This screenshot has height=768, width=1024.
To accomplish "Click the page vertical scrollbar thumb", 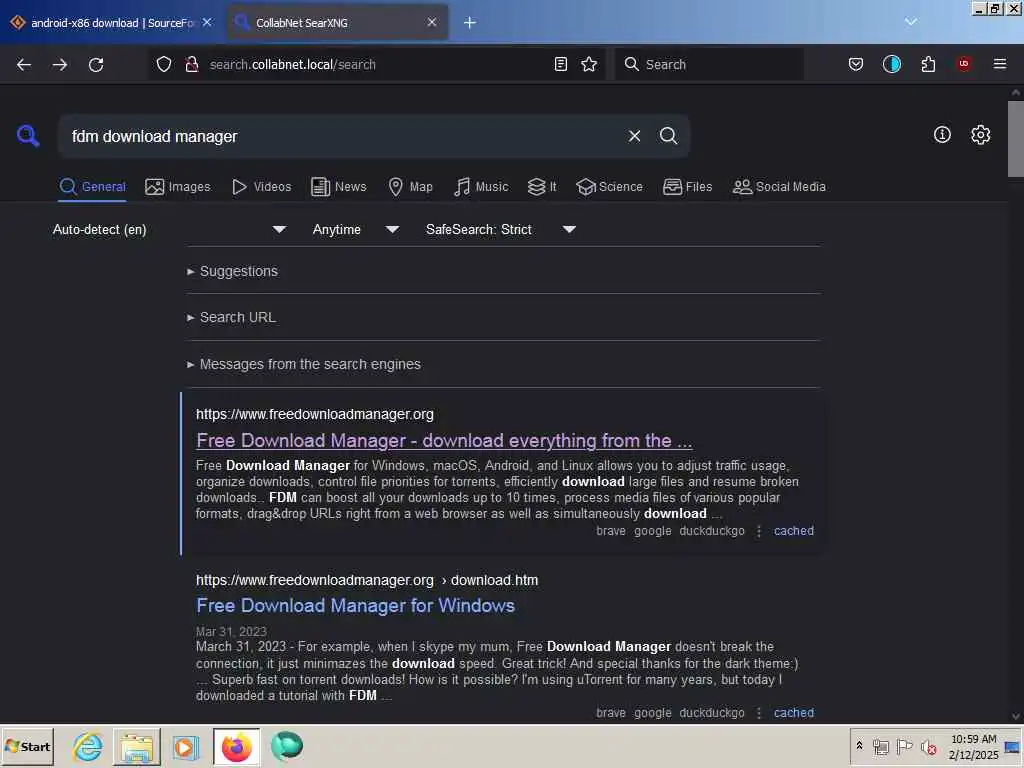I will pyautogui.click(x=1015, y=138).
